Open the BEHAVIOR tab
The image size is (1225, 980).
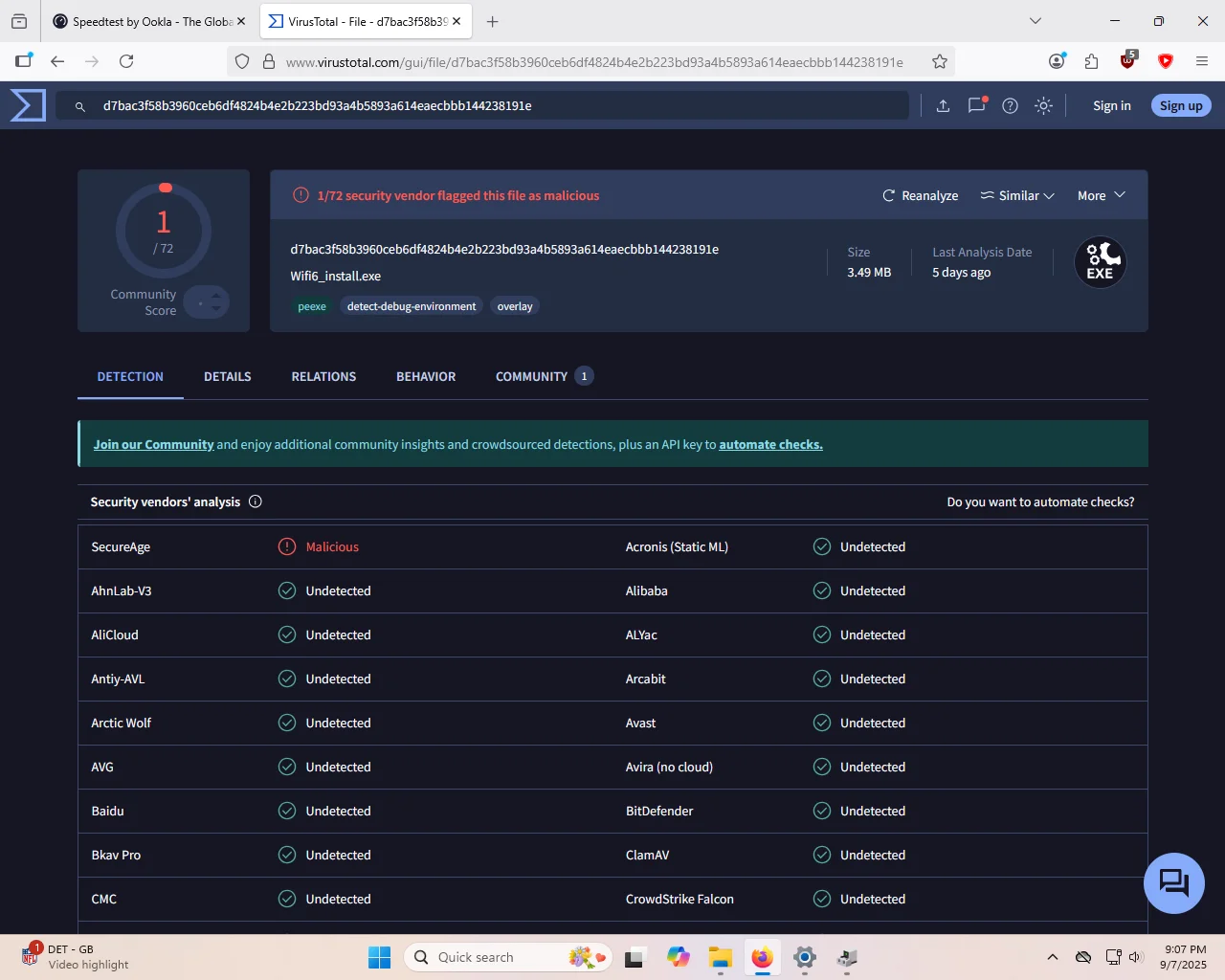(x=426, y=377)
